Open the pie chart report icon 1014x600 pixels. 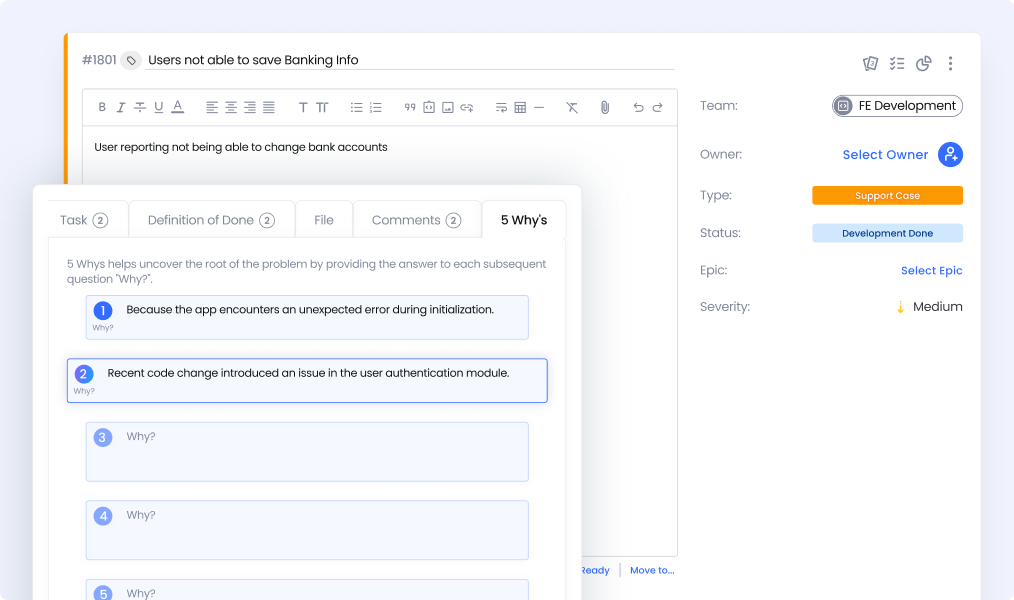point(923,64)
